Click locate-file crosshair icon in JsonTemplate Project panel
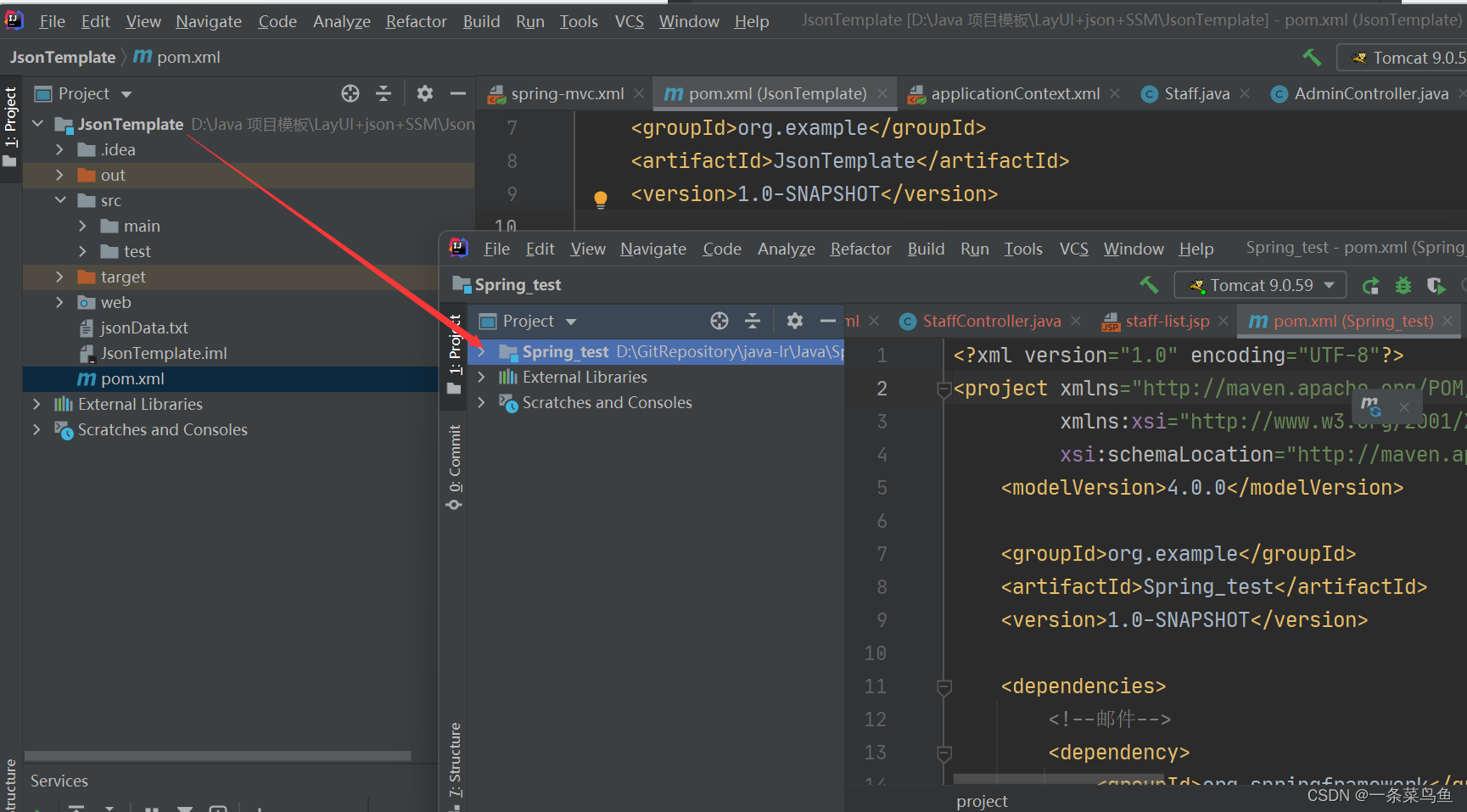This screenshot has width=1467, height=812. pos(350,93)
